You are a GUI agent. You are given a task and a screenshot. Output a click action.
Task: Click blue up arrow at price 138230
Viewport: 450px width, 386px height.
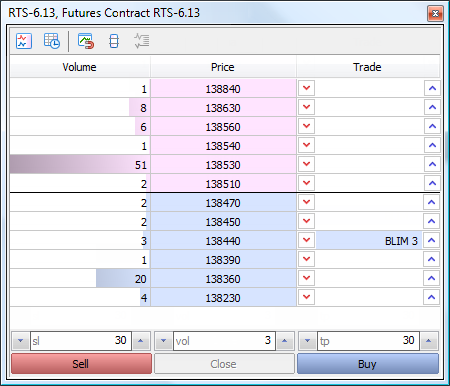pyautogui.click(x=431, y=297)
